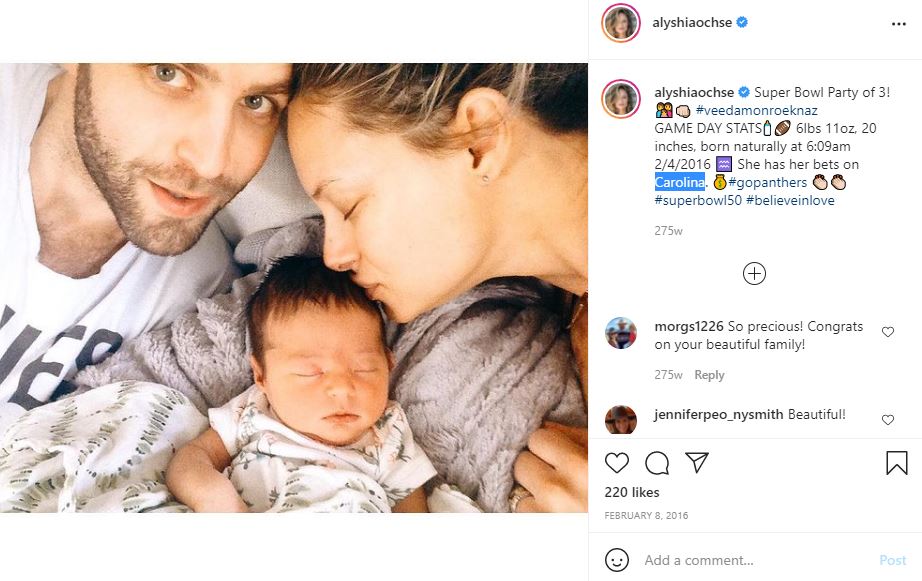Like the morgs1226 comment
Screen dimensions: 922x581
[888, 332]
